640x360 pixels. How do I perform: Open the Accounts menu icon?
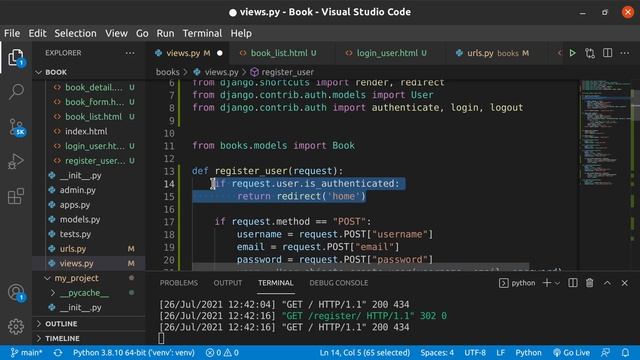coord(16,292)
